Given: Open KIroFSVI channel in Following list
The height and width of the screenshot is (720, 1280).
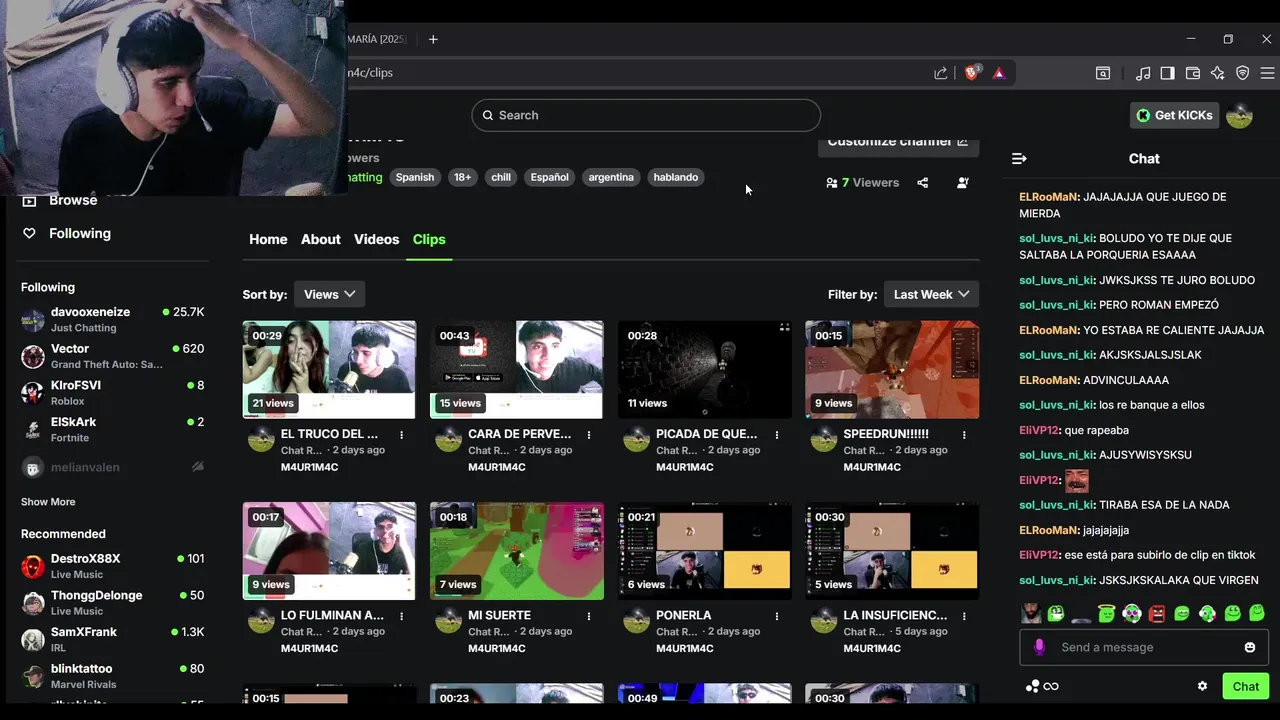Looking at the screenshot, I should pyautogui.click(x=112, y=393).
